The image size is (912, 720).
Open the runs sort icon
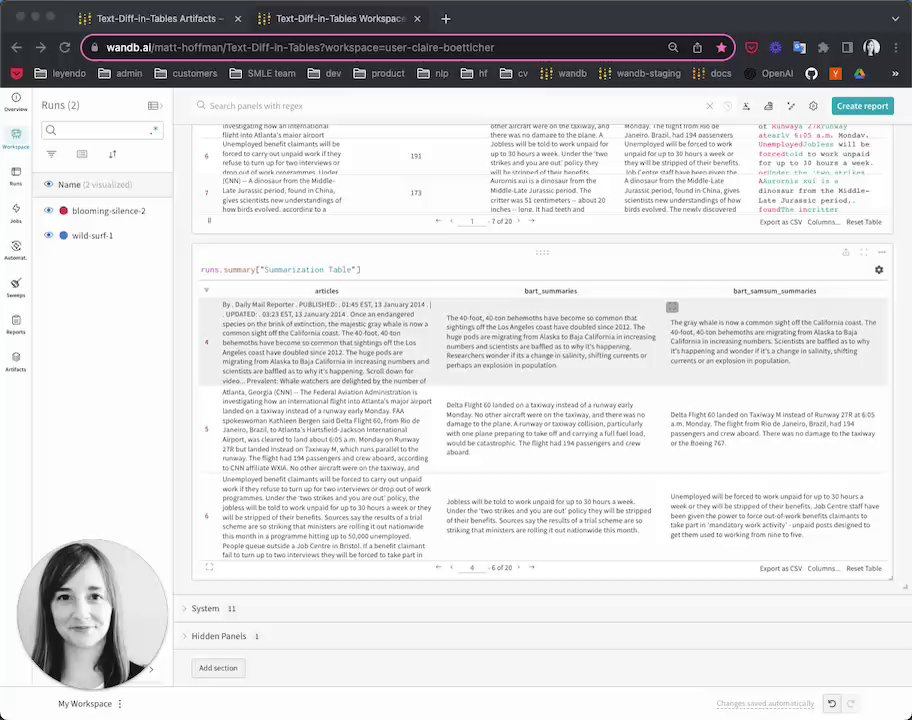pyautogui.click(x=112, y=154)
